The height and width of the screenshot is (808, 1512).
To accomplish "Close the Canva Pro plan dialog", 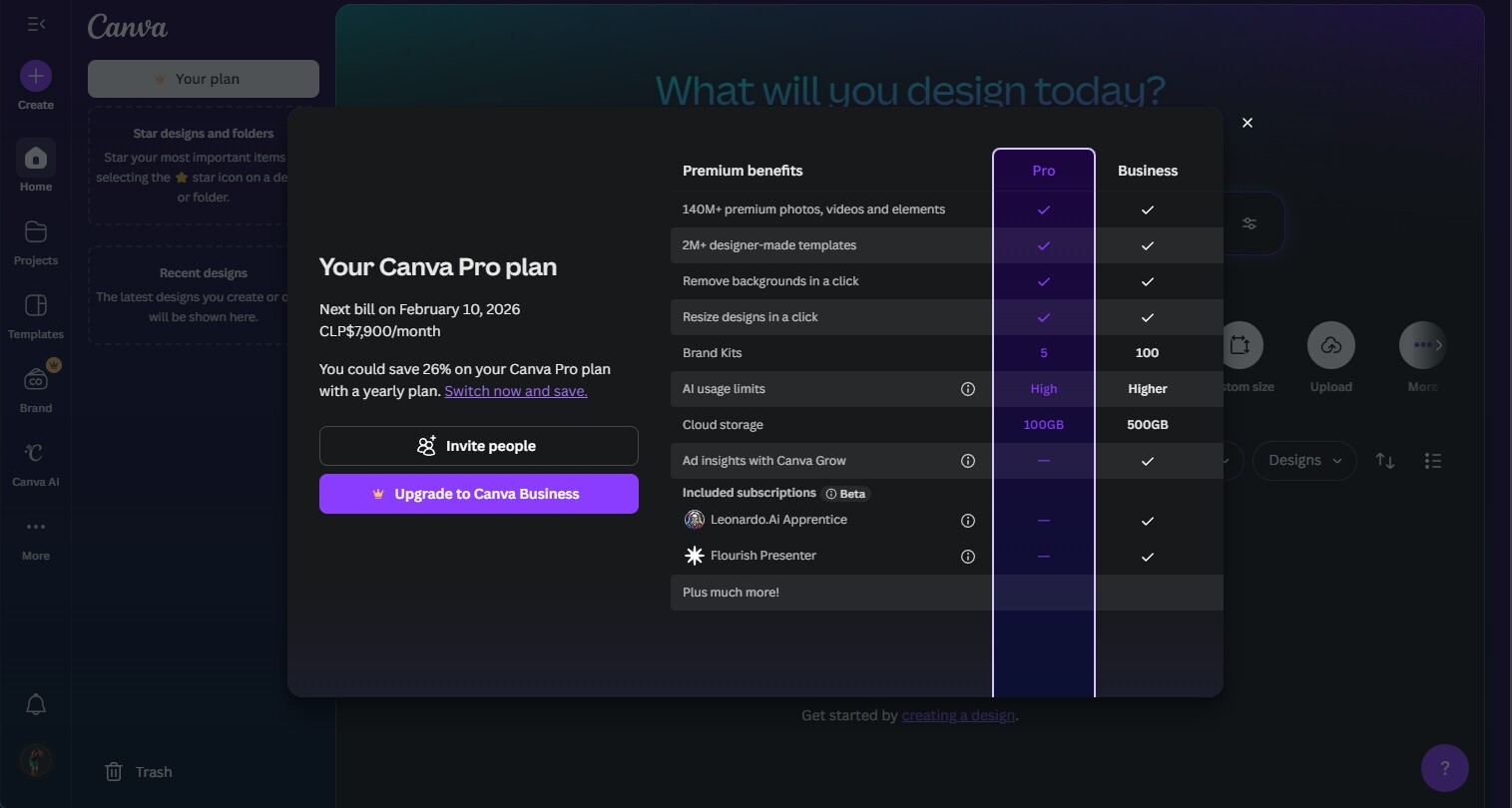I will point(1247,123).
